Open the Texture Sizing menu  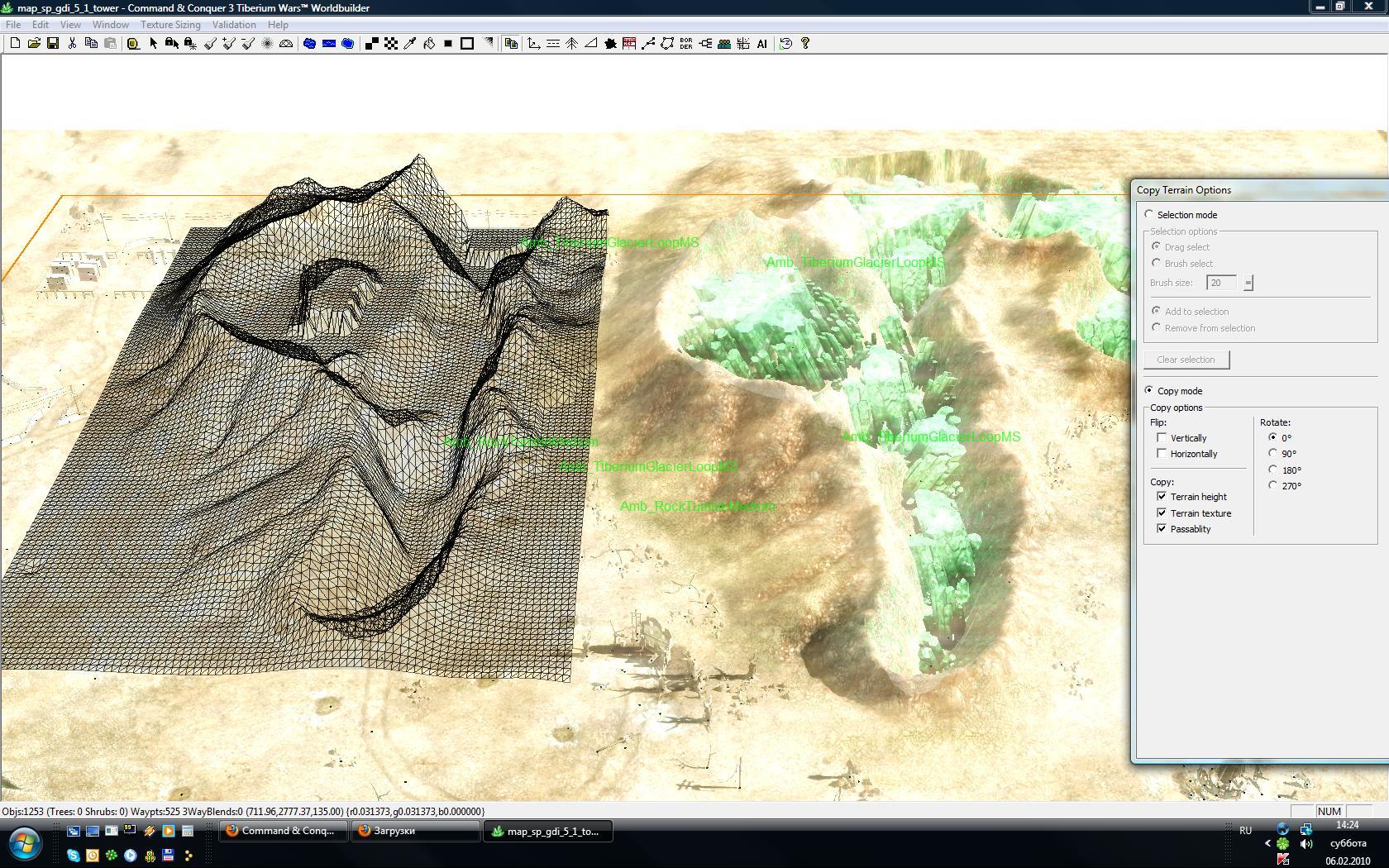(x=170, y=25)
